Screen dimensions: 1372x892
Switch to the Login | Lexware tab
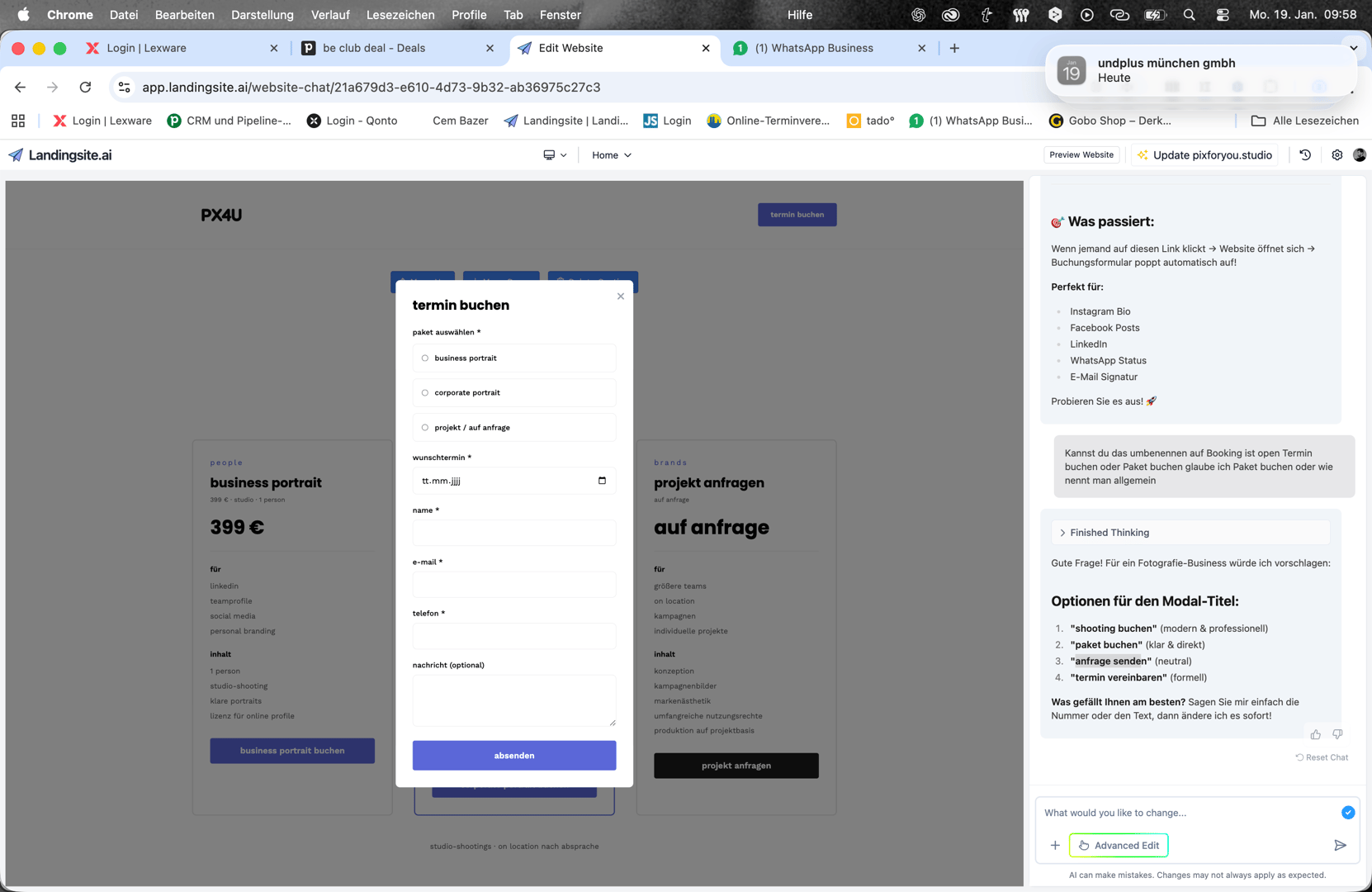182,48
